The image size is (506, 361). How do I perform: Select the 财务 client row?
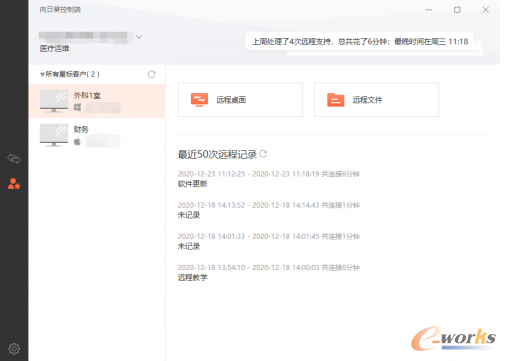point(97,135)
